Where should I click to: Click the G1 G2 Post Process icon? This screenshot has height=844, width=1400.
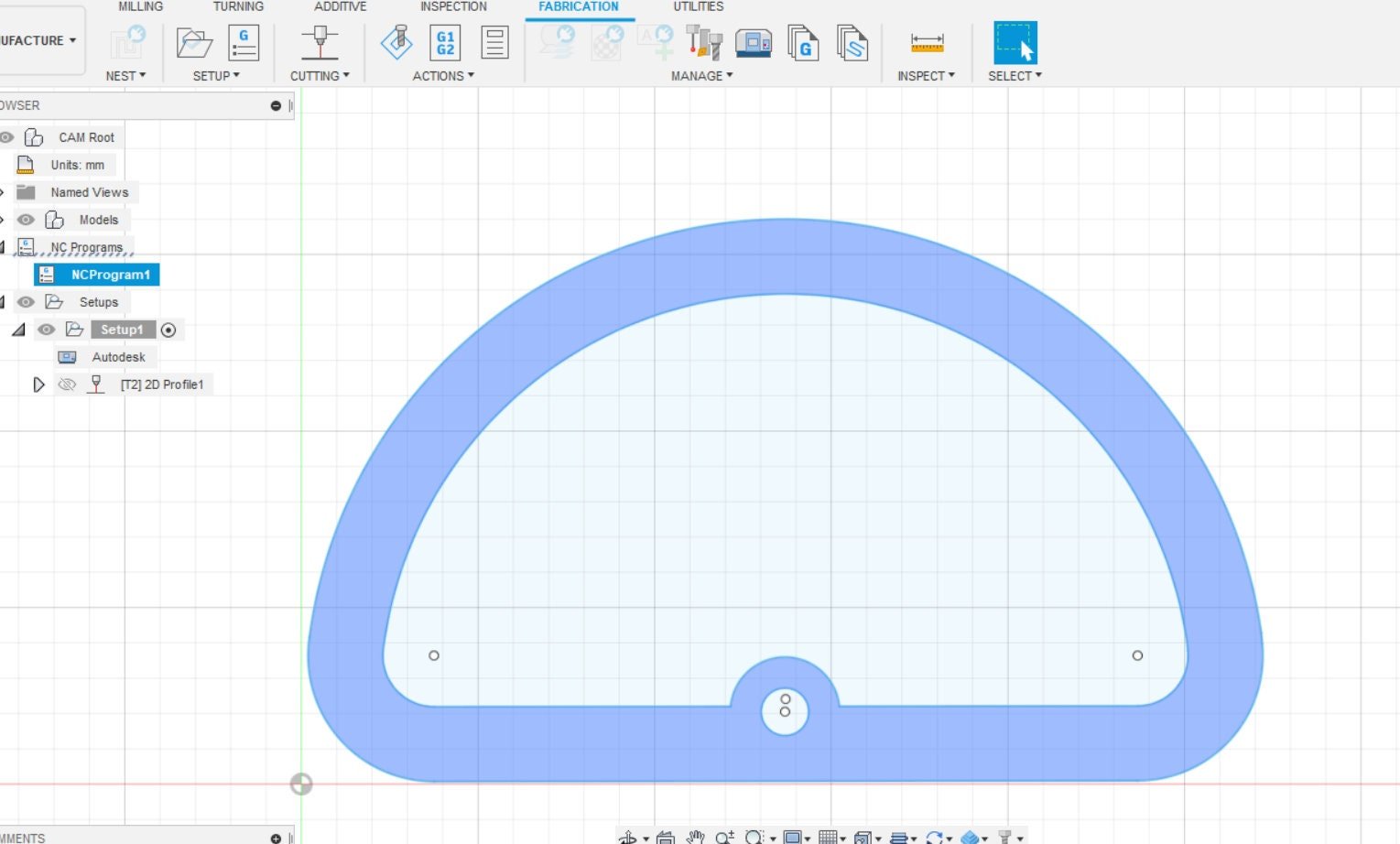(445, 43)
